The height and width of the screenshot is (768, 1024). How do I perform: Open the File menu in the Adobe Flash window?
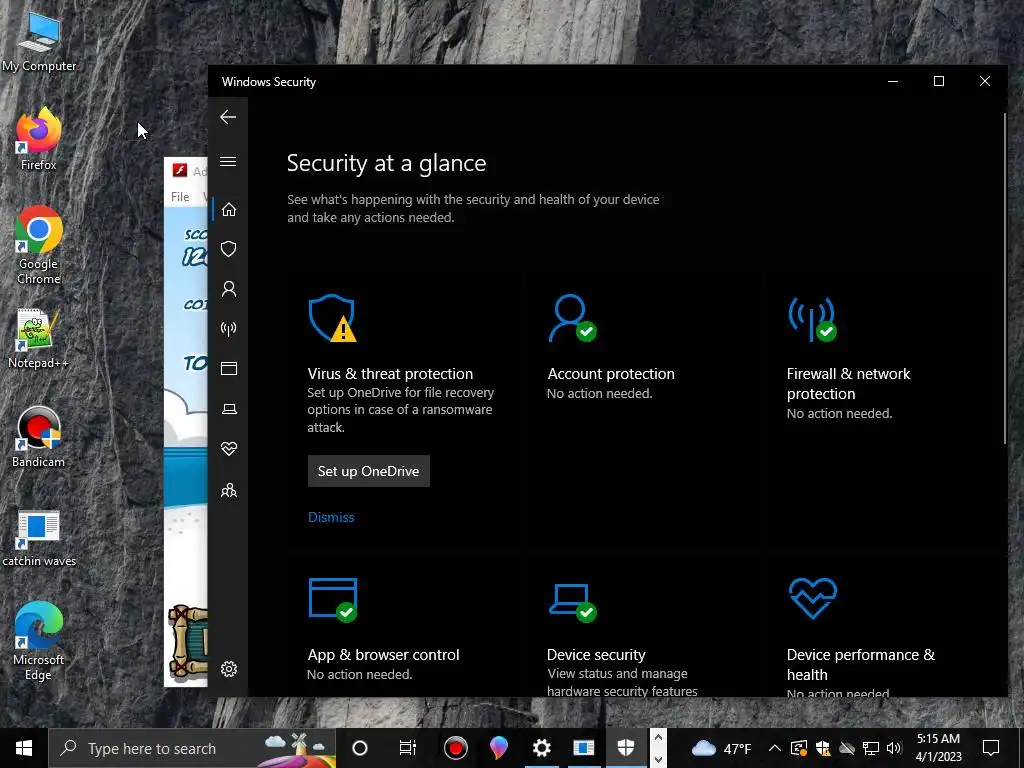(x=180, y=197)
